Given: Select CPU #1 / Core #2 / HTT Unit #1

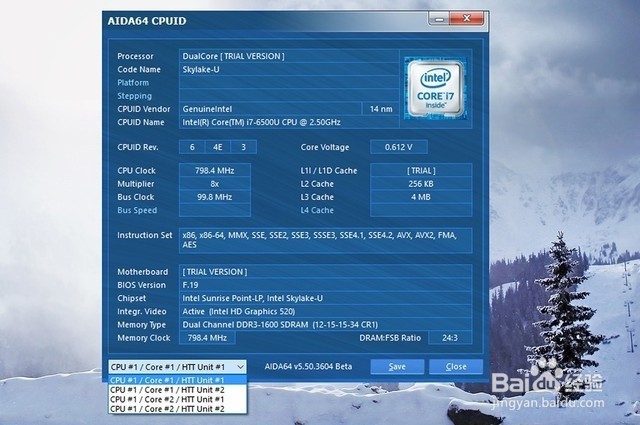Looking at the screenshot, I should (178, 399).
